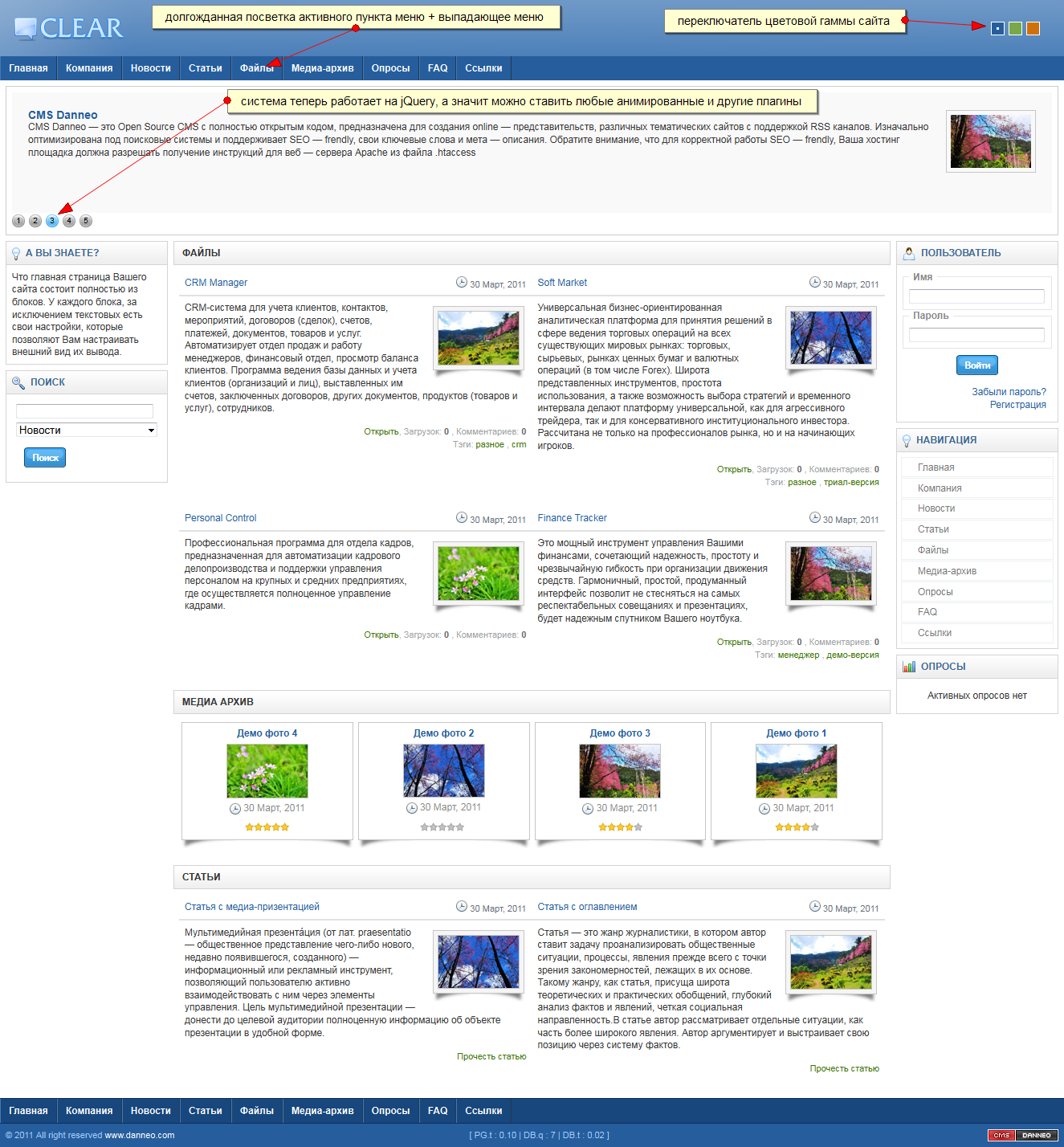Open Компания in top navigation bar
1064x1147 pixels.
89,68
